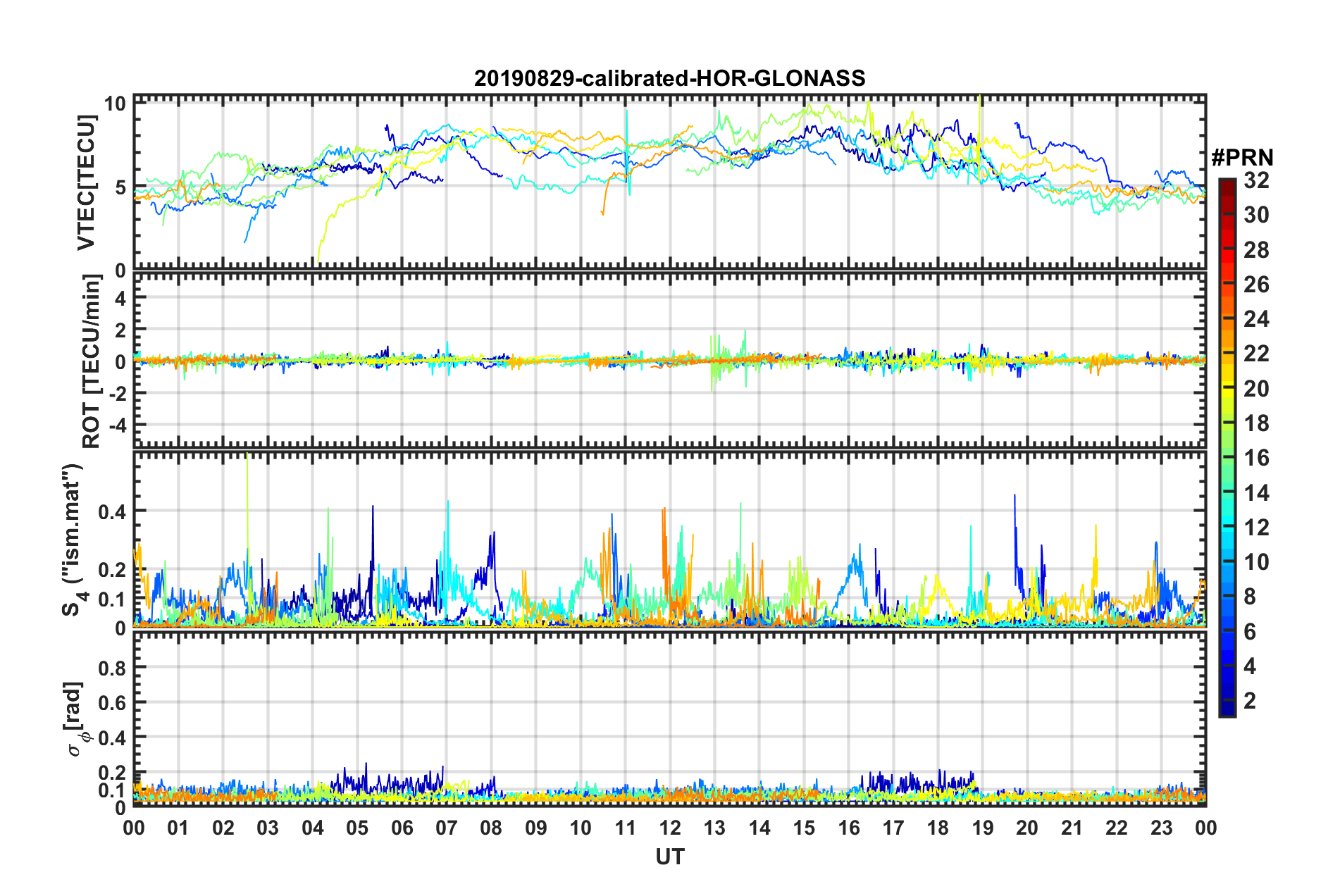Viewport: 1340px width, 896px height.
Task: Click the 10 tick on the VTEC axis
Action: pyautogui.click(x=116, y=104)
